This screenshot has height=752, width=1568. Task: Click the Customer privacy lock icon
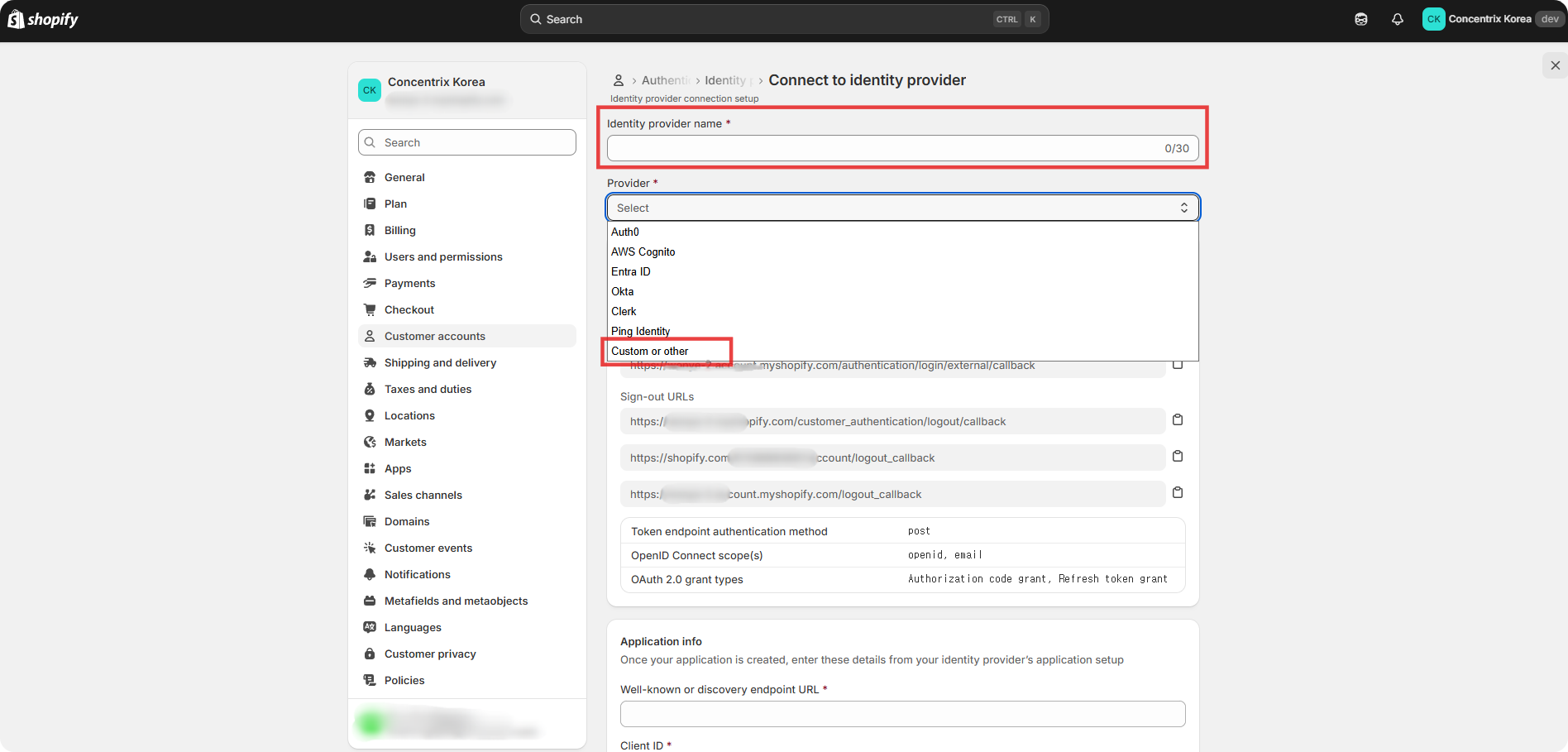(370, 654)
